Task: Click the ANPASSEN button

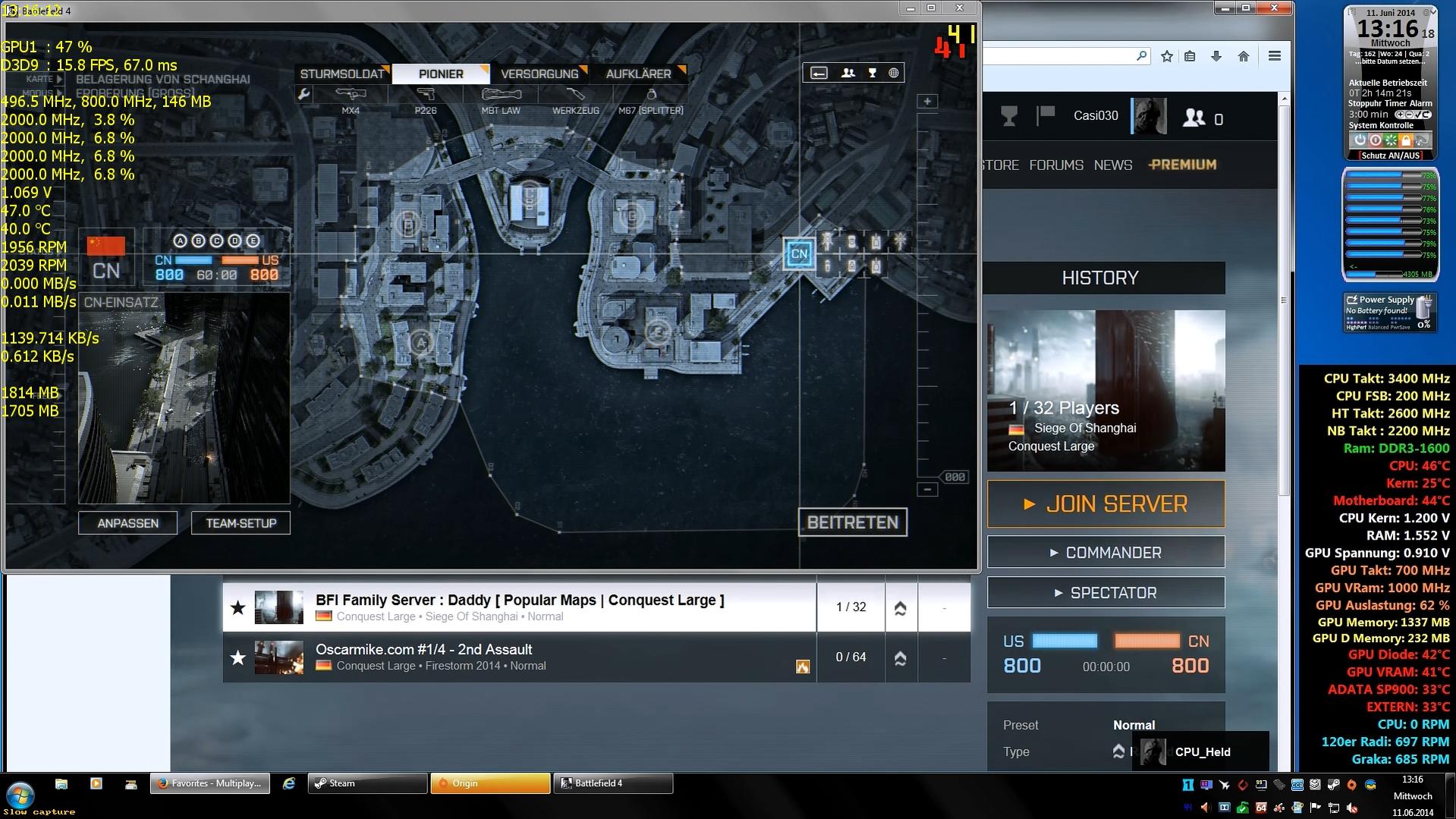Action: [128, 523]
